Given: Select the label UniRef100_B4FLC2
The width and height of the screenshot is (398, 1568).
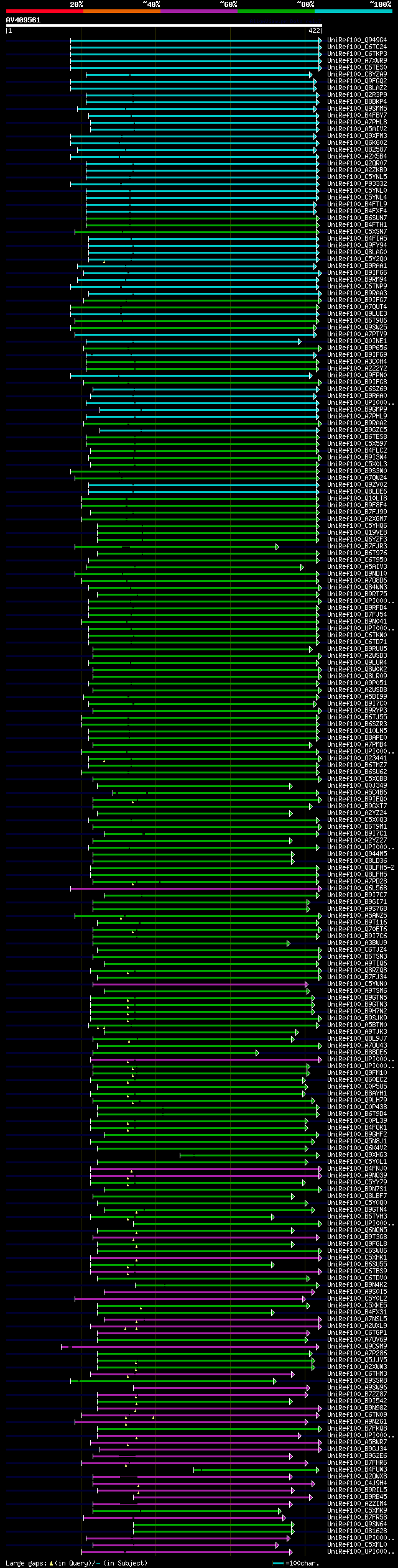Looking at the screenshot, I should coord(357,451).
